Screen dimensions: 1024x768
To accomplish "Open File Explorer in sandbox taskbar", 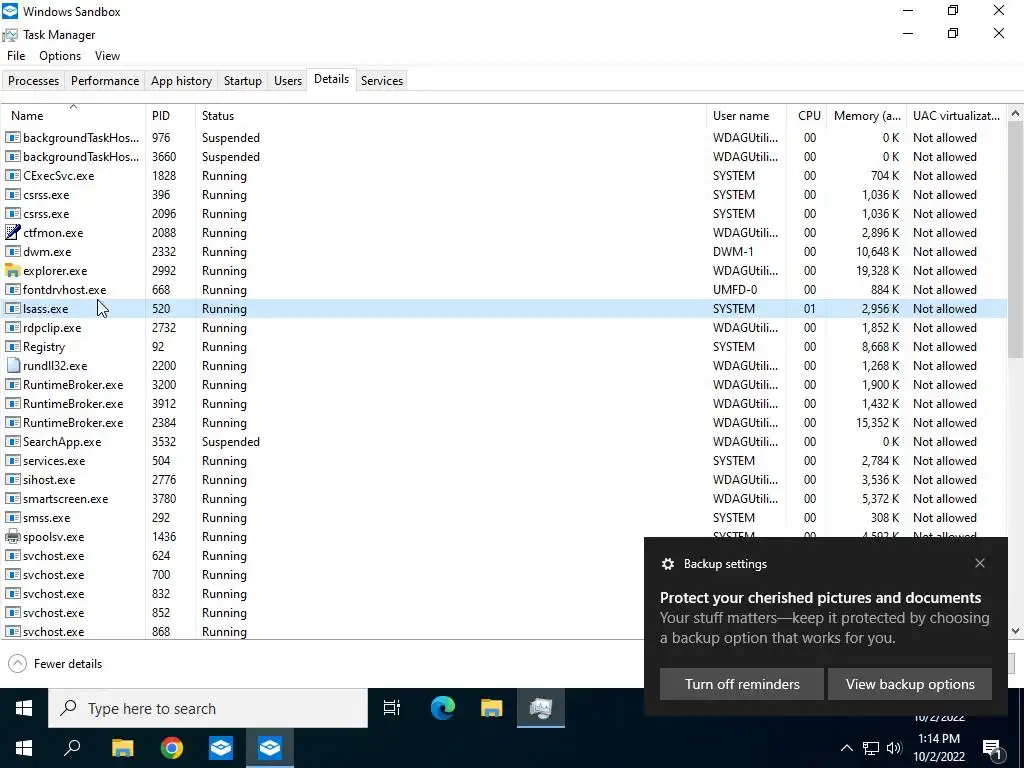I will pos(491,708).
